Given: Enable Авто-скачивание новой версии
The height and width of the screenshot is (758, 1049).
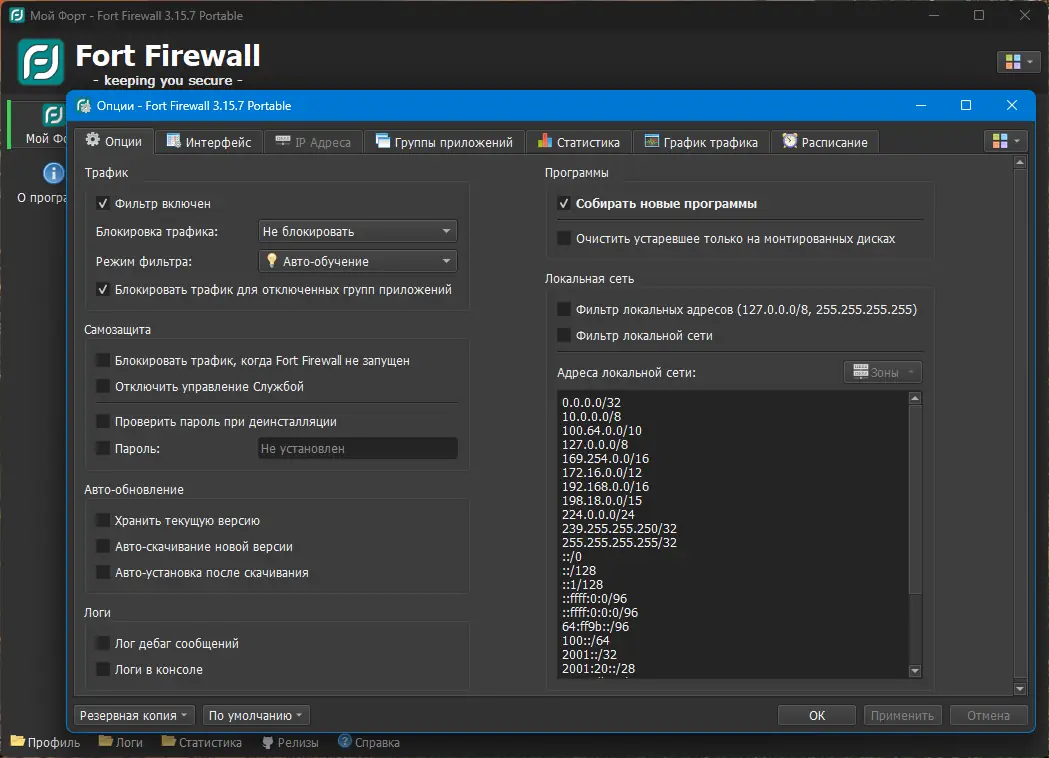Looking at the screenshot, I should tap(102, 547).
